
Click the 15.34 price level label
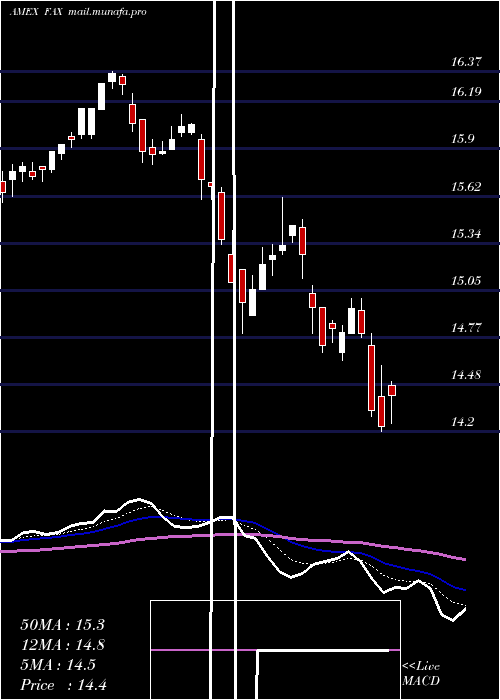pos(466,233)
